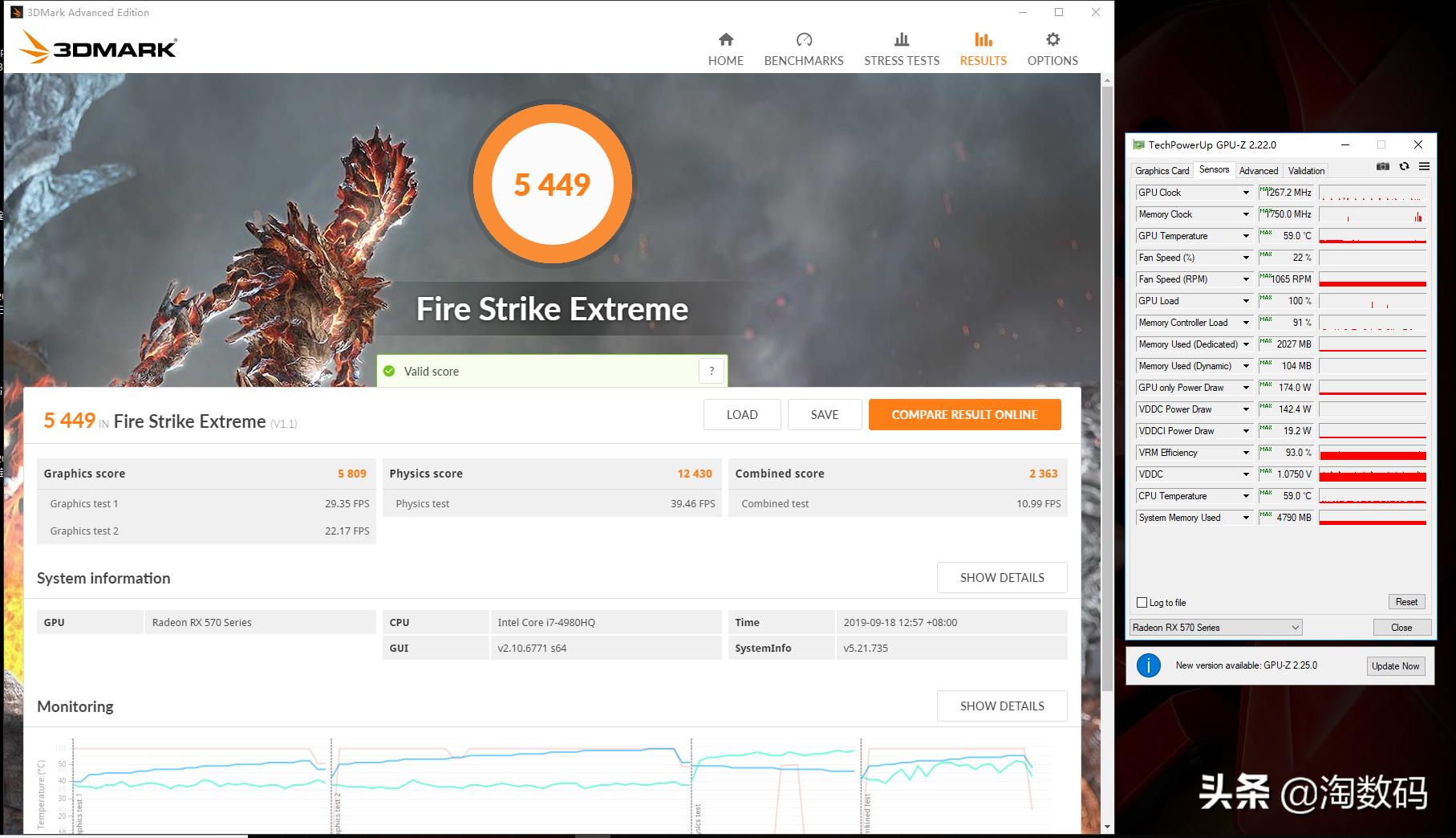Expand the GPU Clock sensor dropdown
1456x838 pixels.
[x=1246, y=193]
